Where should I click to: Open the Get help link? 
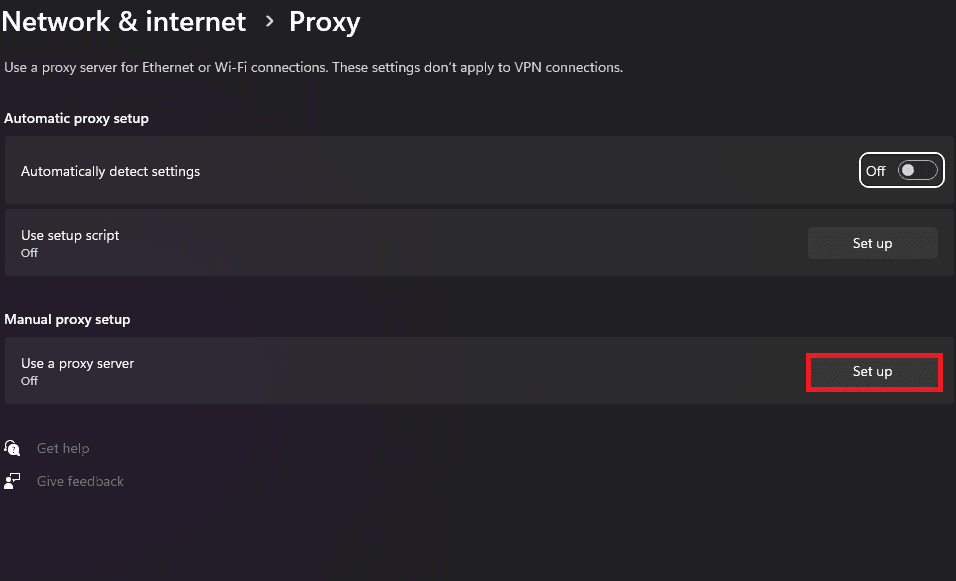pos(63,448)
